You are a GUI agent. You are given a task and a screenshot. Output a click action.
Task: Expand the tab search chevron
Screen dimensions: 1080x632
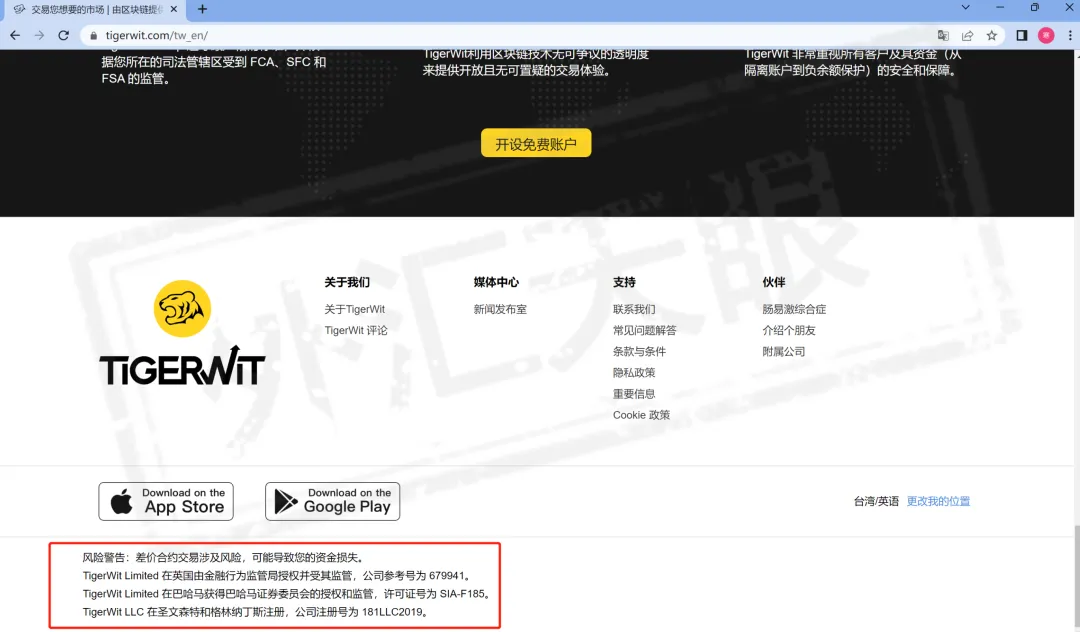point(965,8)
